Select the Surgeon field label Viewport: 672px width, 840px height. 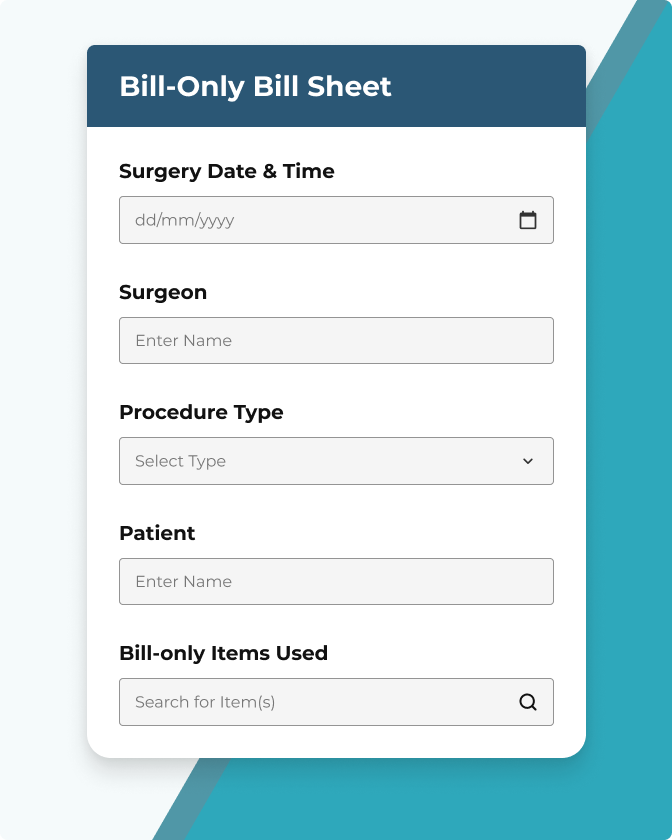(163, 292)
